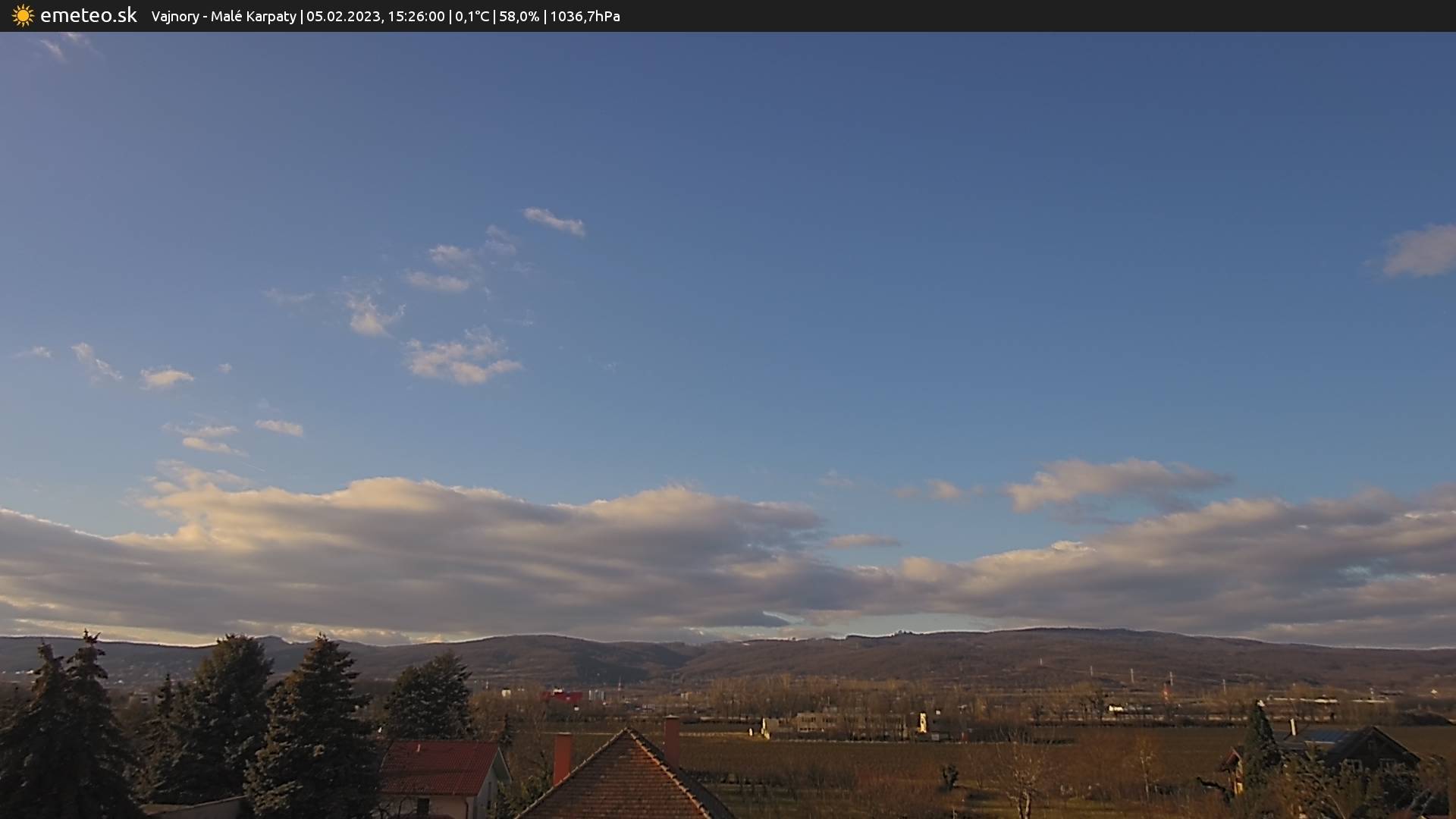Click the dark house at bottom right
The height and width of the screenshot is (819, 1456).
(1373, 749)
